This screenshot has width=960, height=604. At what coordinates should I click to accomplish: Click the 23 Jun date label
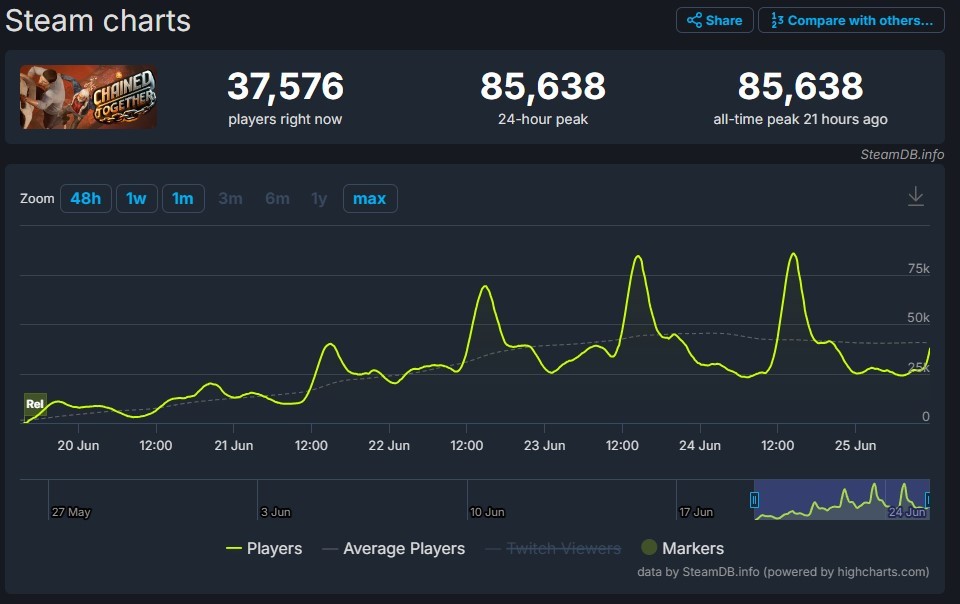(544, 446)
